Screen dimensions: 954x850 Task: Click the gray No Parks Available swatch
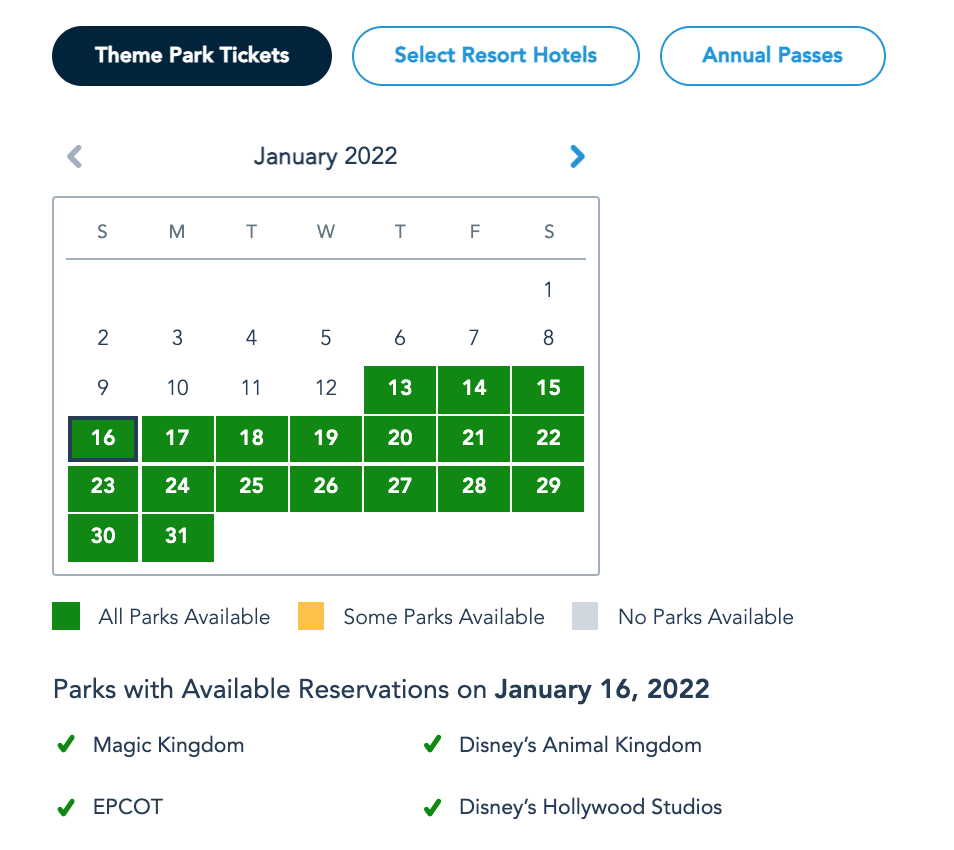point(585,617)
